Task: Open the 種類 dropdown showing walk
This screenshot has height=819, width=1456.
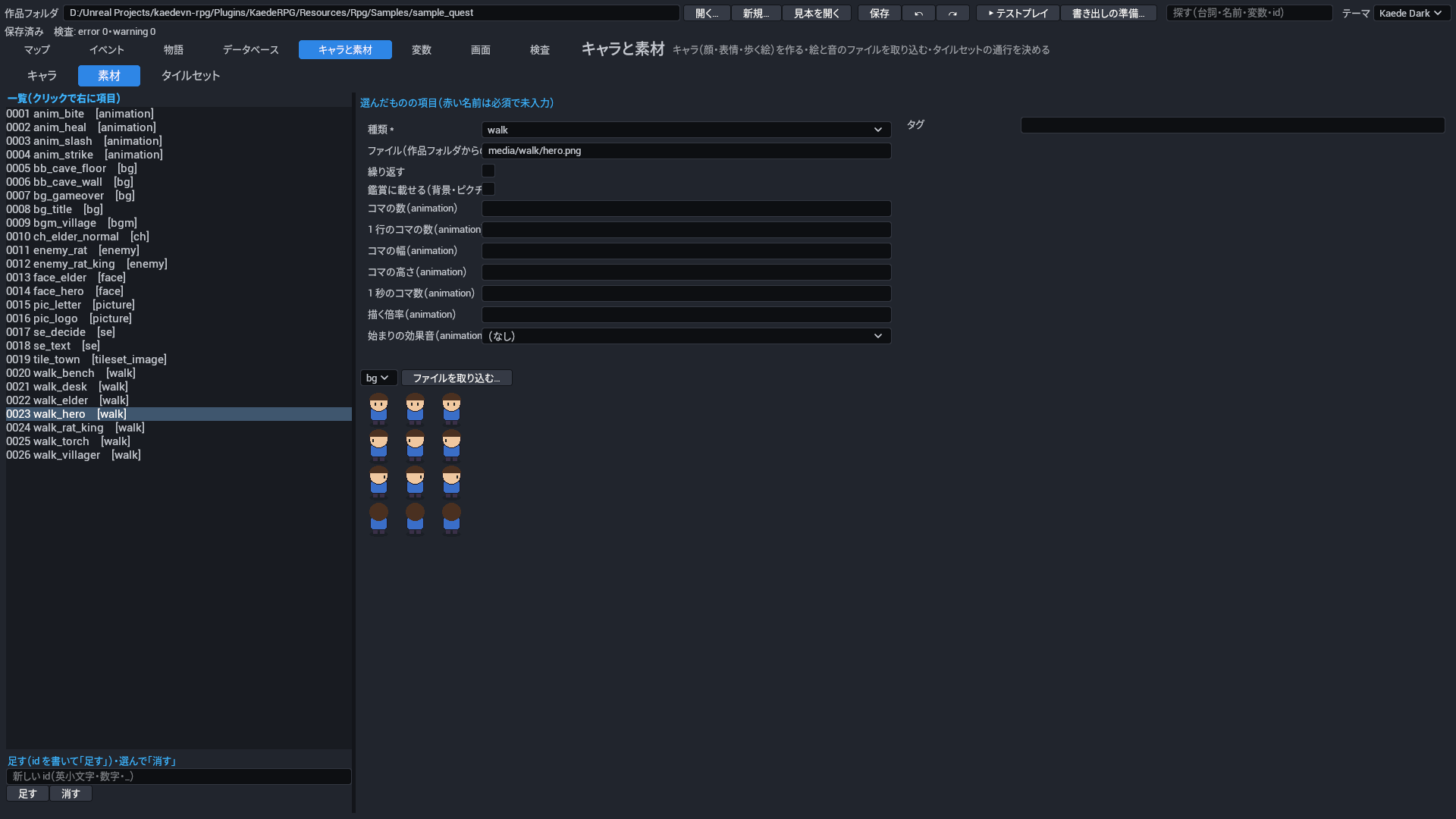Action: (x=686, y=130)
